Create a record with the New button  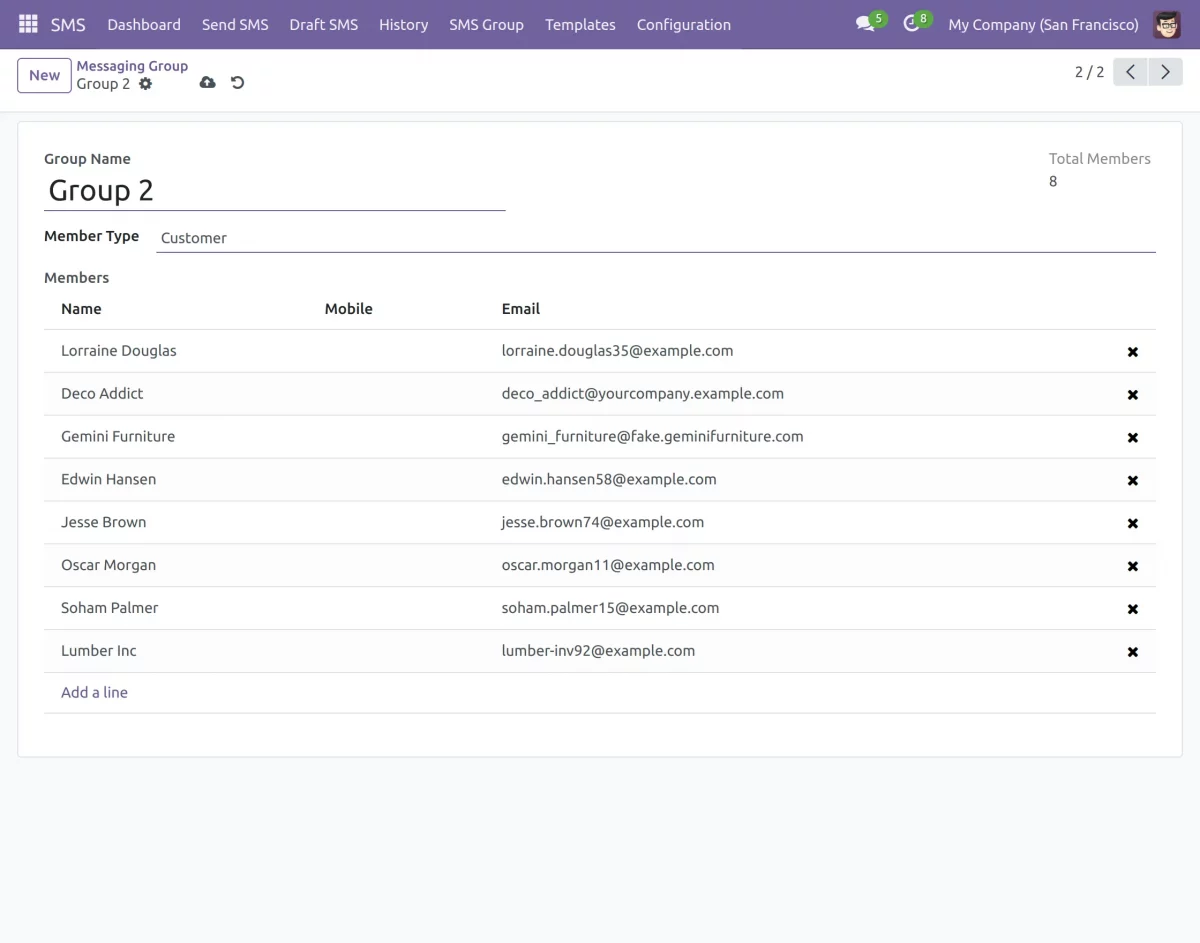pos(43,75)
